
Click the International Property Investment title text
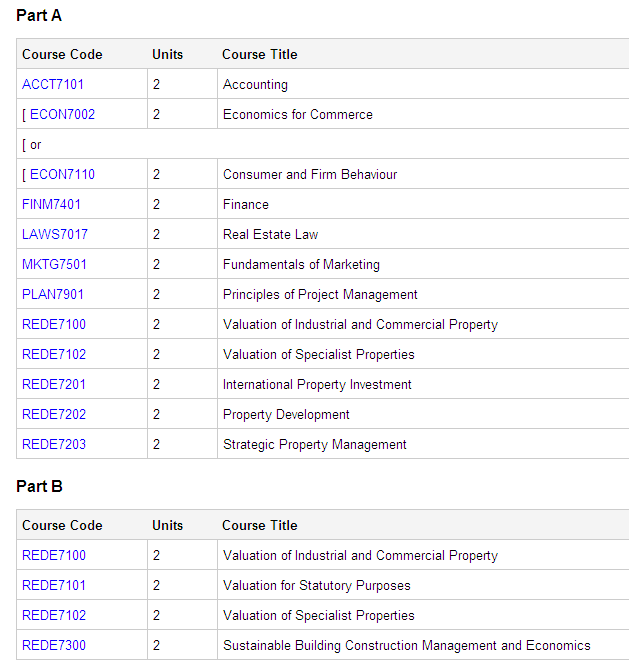(x=317, y=385)
